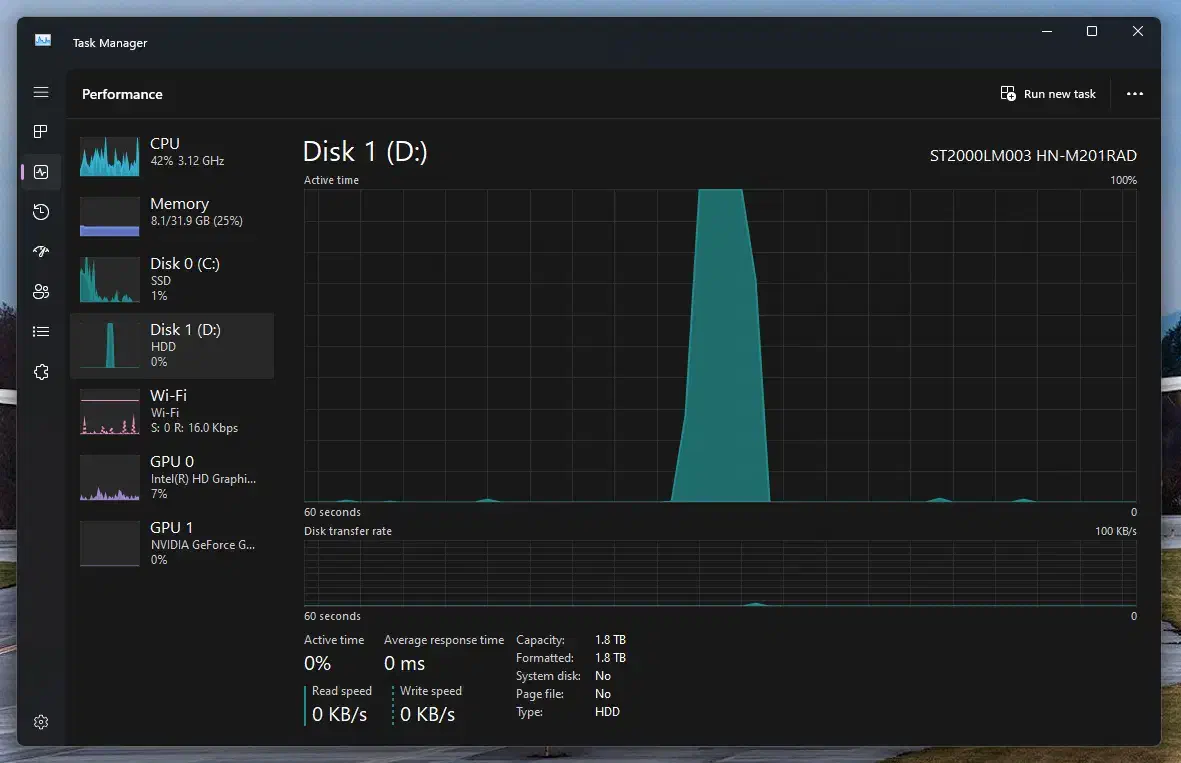Screen dimensions: 1181x763
Task: Open Task Manager settings gear
Action: point(41,722)
